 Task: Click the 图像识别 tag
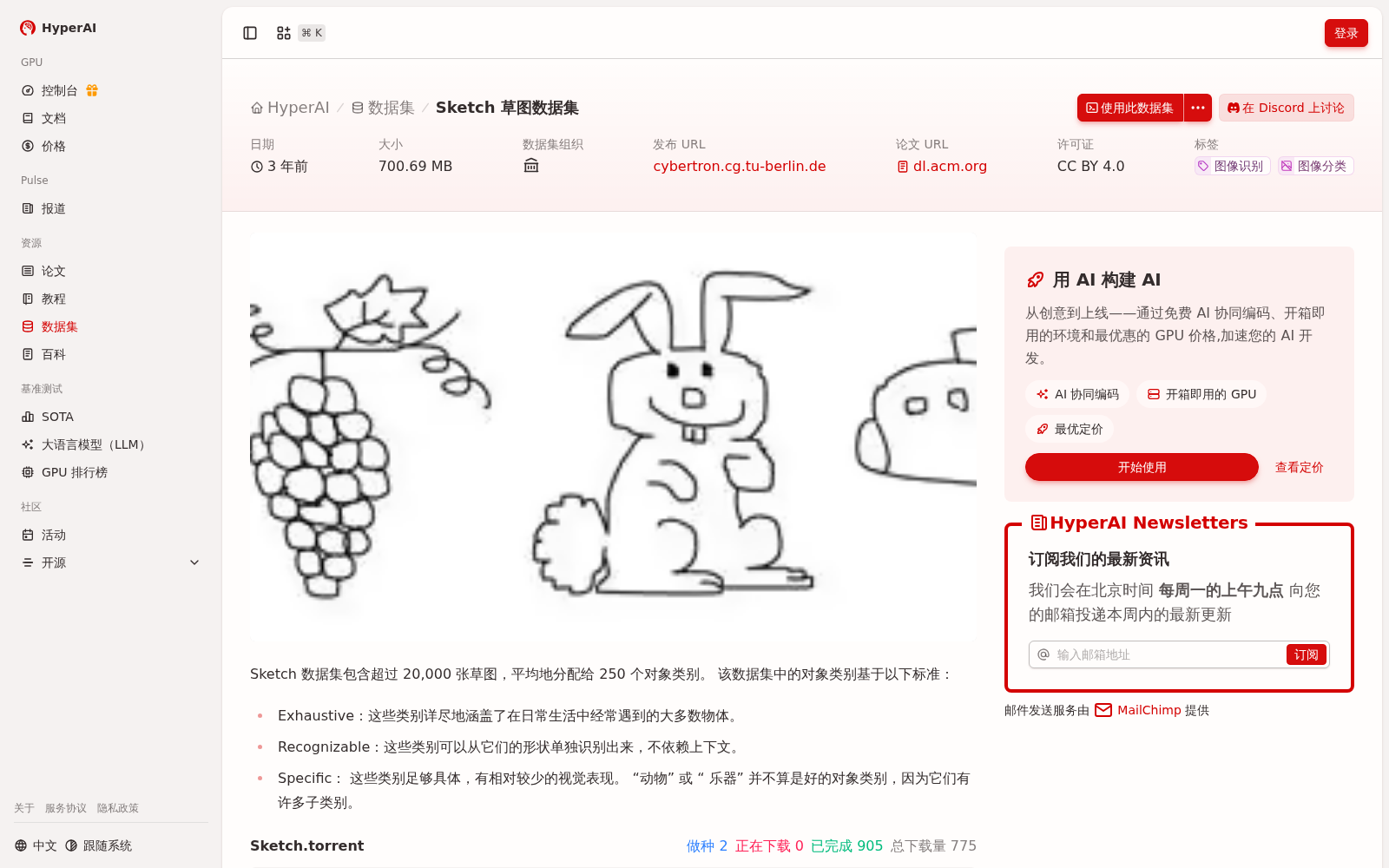[1232, 166]
